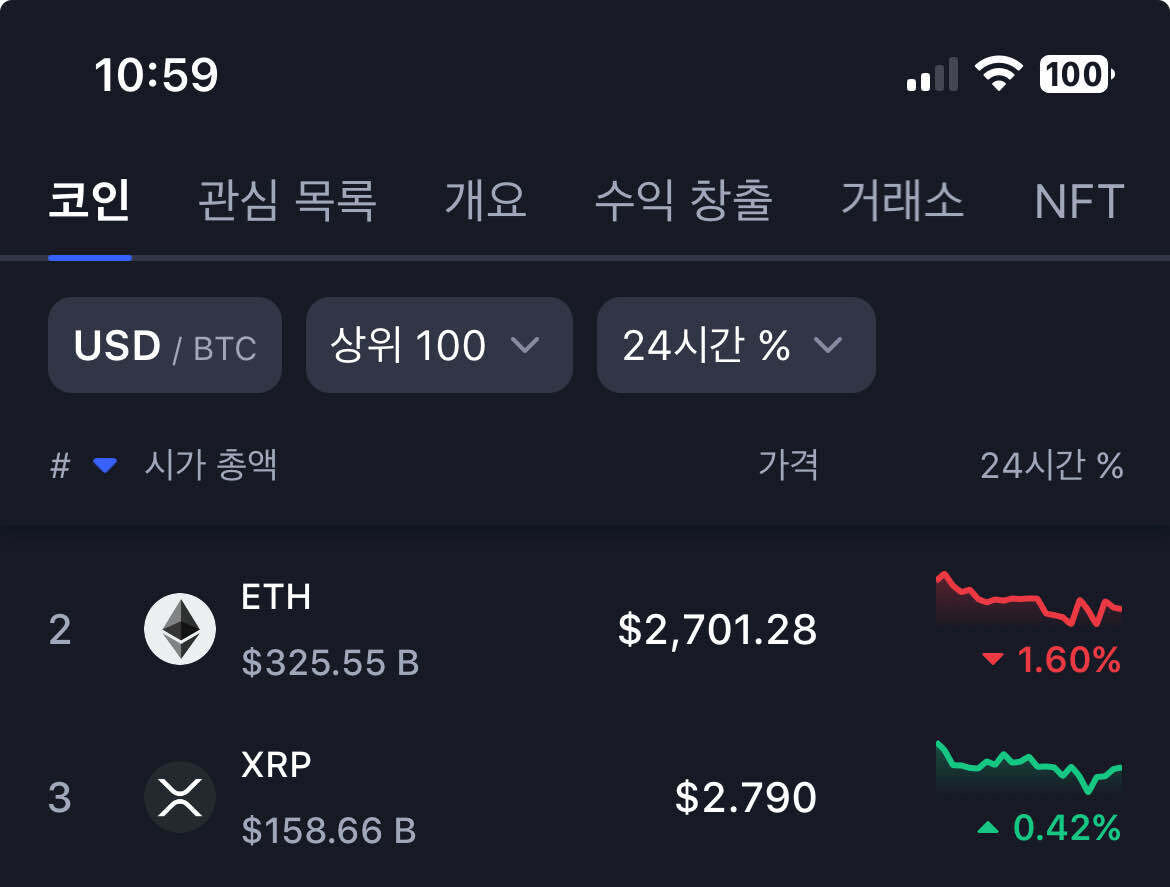This screenshot has height=887, width=1170.
Task: Click the ETH price of $2,701.28
Action: [x=718, y=629]
